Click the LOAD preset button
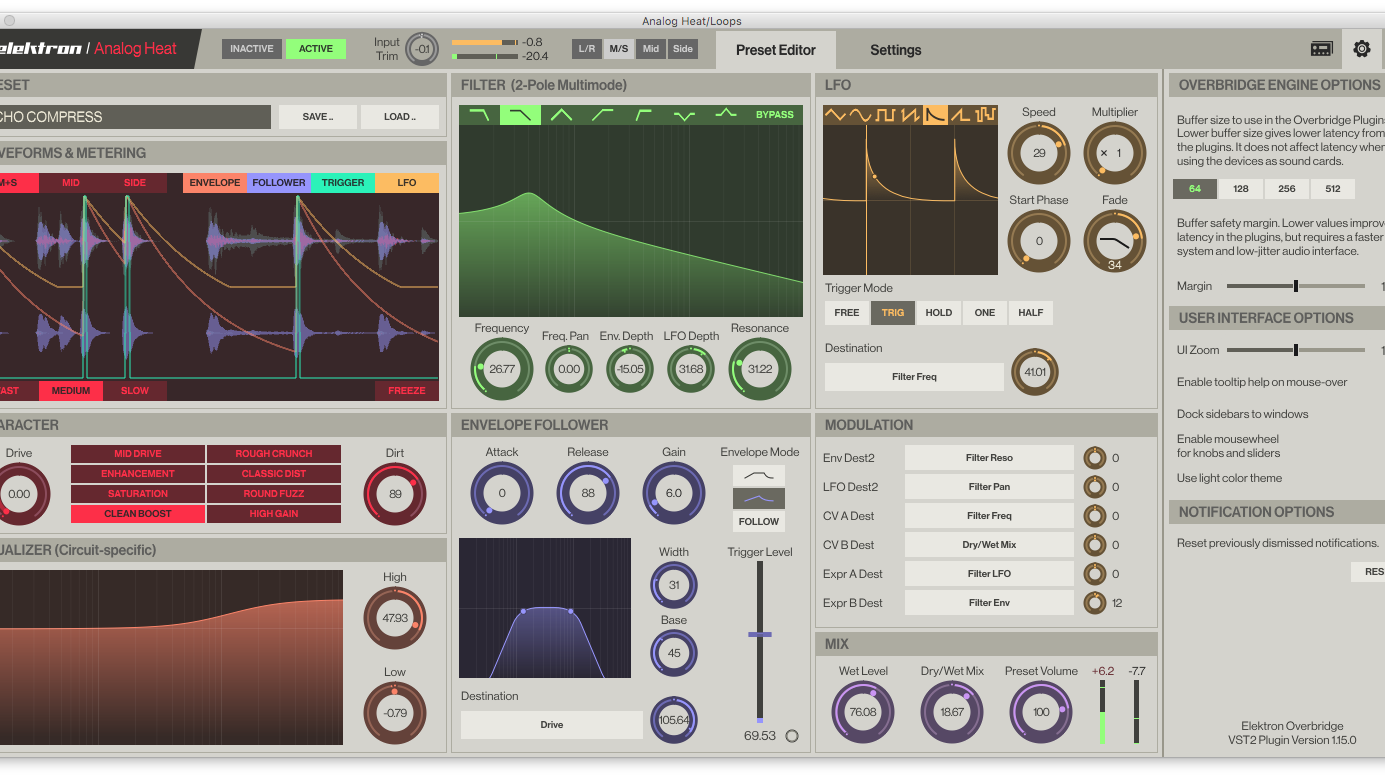The image size is (1385, 778). 399,117
